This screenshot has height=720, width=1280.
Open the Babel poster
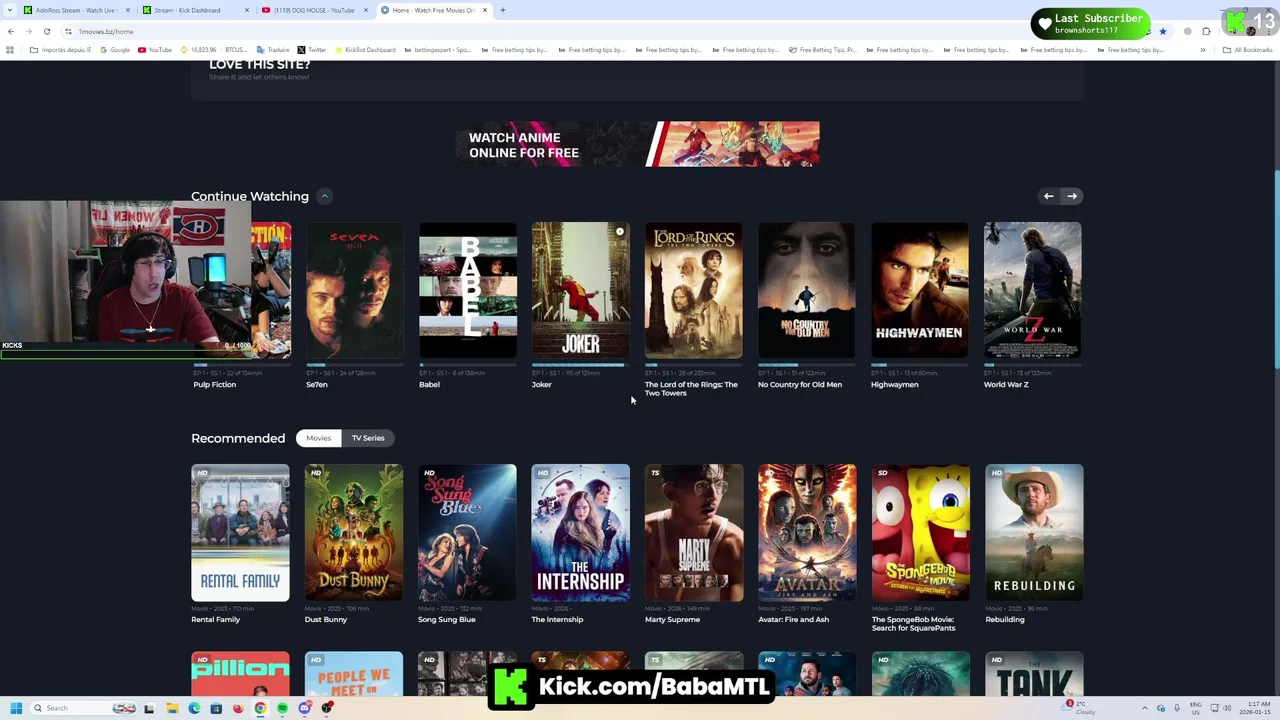(467, 290)
